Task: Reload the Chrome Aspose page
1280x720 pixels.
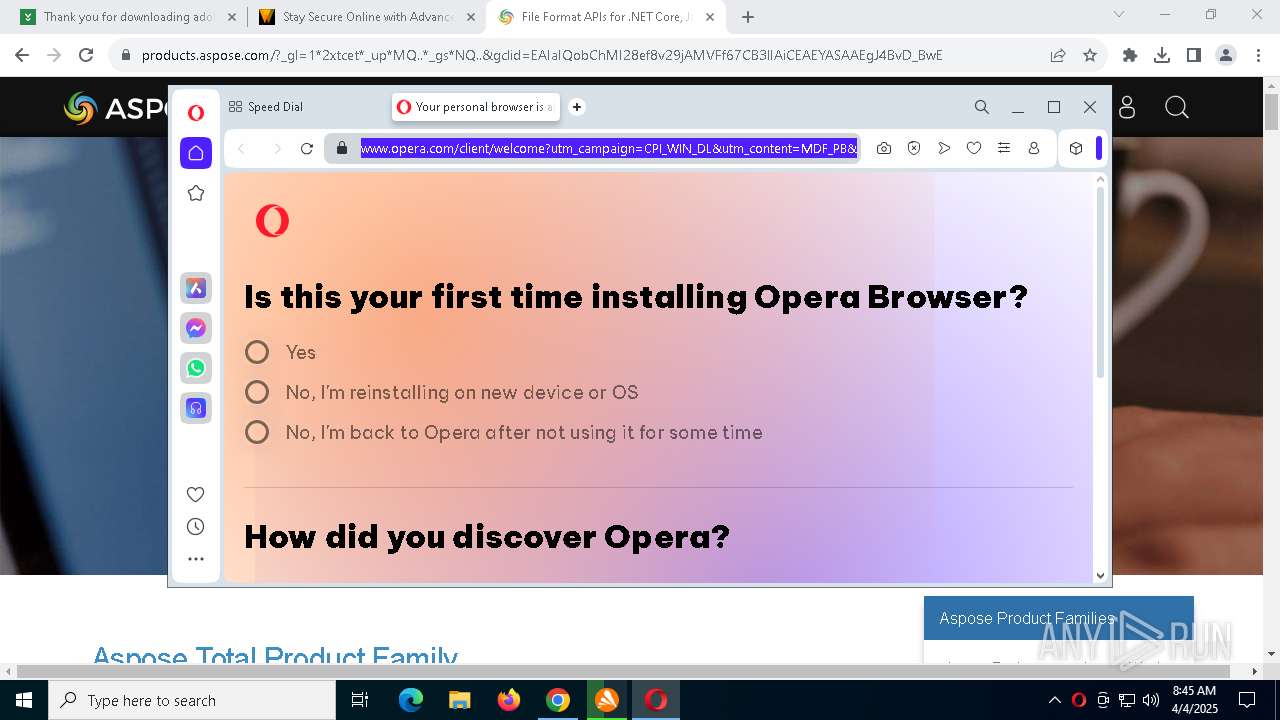Action: 86,55
